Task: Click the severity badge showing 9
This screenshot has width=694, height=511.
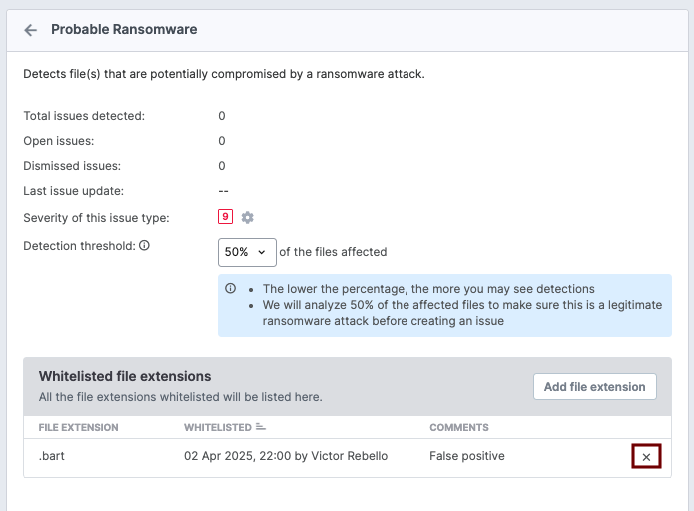Action: point(225,217)
